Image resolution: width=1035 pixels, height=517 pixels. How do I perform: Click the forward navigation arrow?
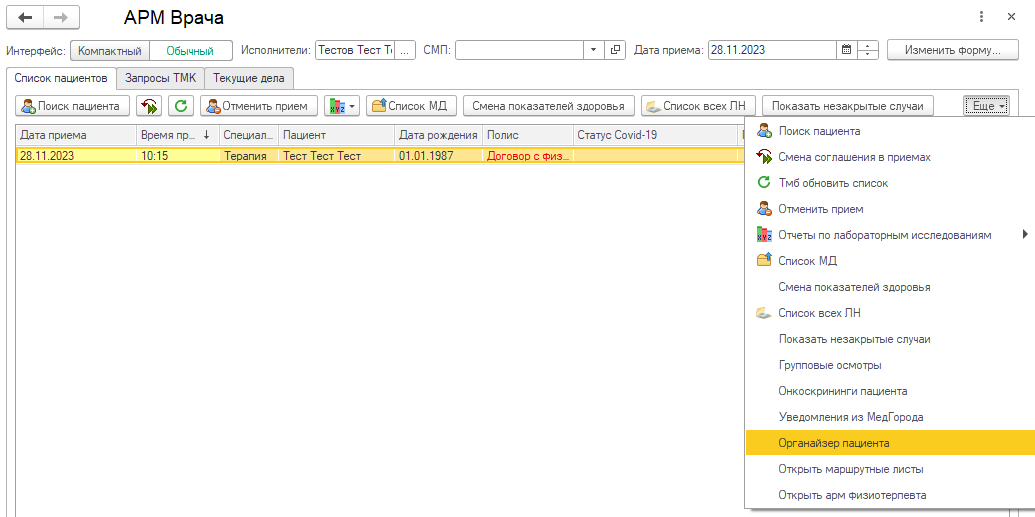(x=60, y=18)
